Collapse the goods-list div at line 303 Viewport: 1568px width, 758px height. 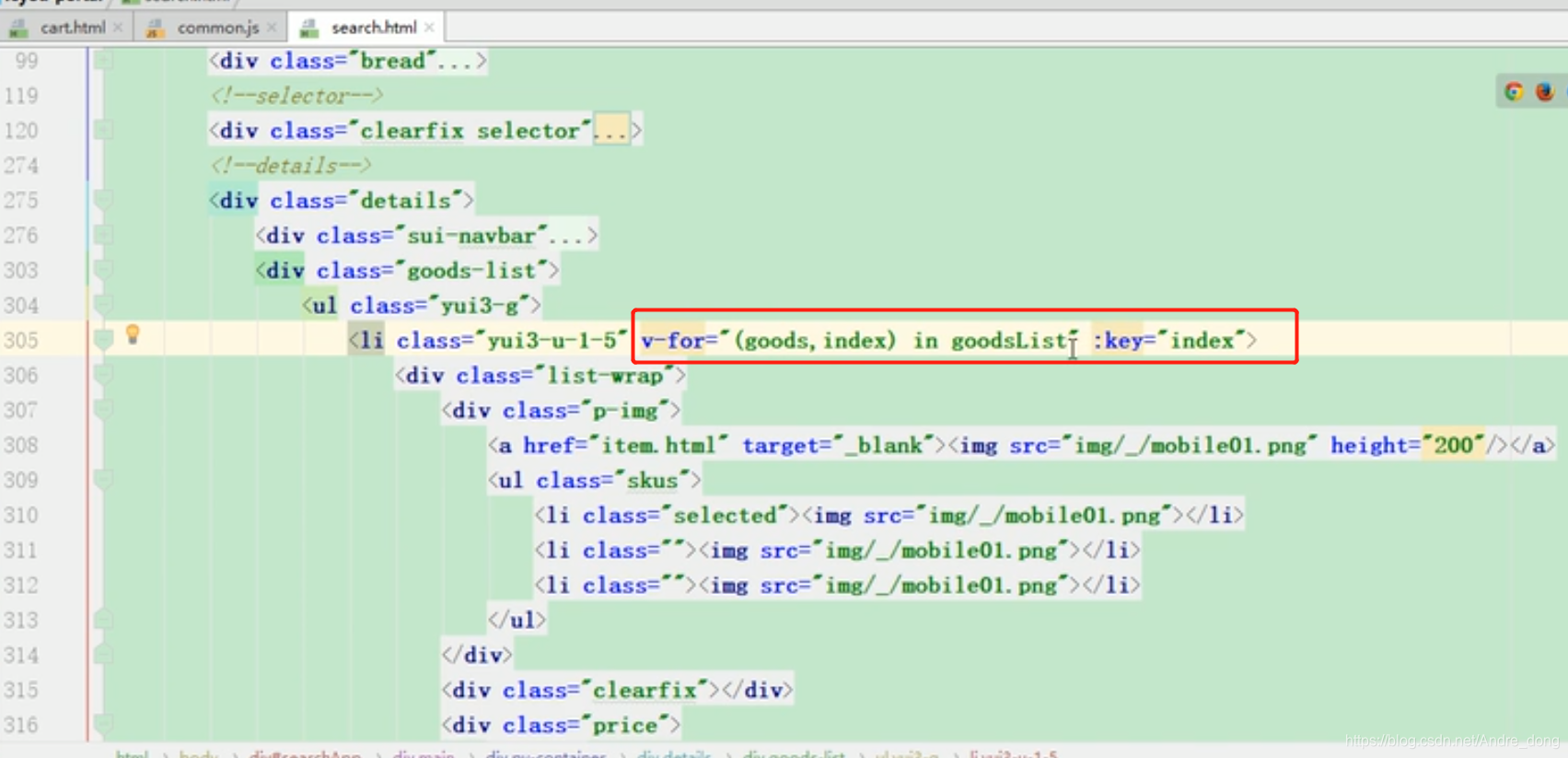tap(104, 271)
